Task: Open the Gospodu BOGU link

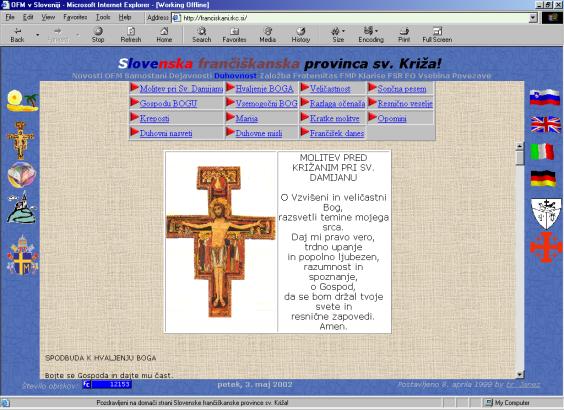Action: [168, 104]
